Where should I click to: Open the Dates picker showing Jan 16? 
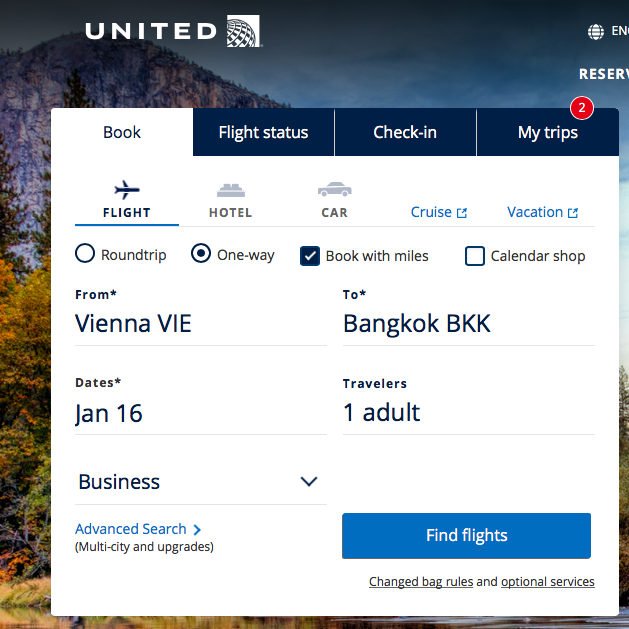coord(200,413)
